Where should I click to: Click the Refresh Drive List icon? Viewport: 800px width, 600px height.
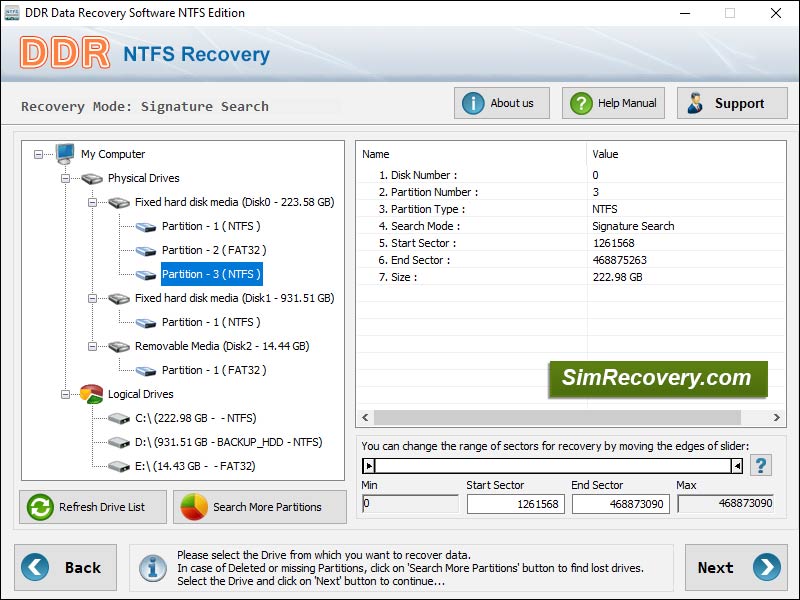pyautogui.click(x=38, y=507)
